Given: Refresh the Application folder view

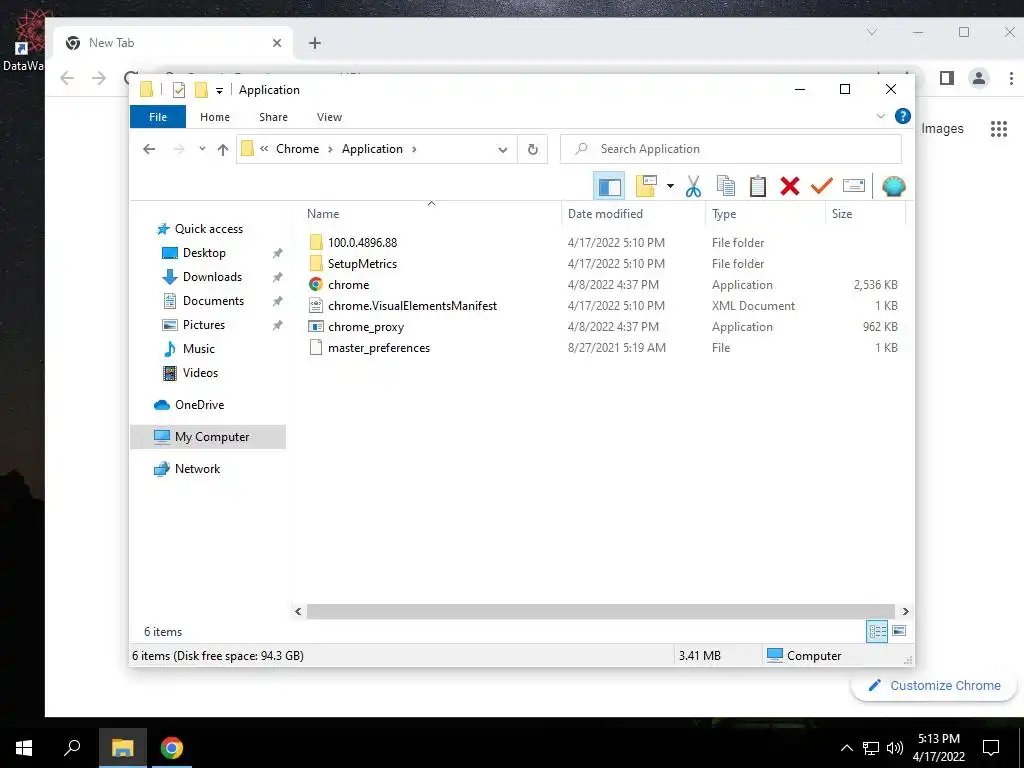Looking at the screenshot, I should coord(533,150).
